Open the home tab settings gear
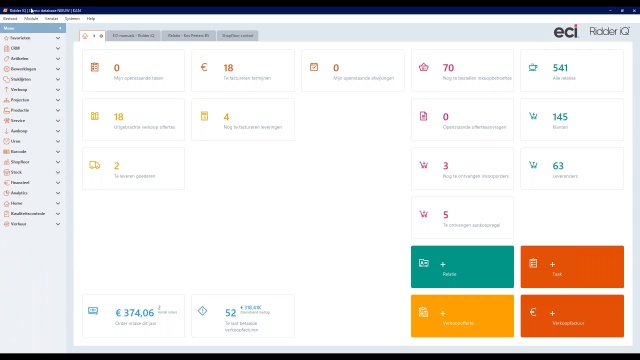The width and height of the screenshot is (640, 360). (101, 36)
